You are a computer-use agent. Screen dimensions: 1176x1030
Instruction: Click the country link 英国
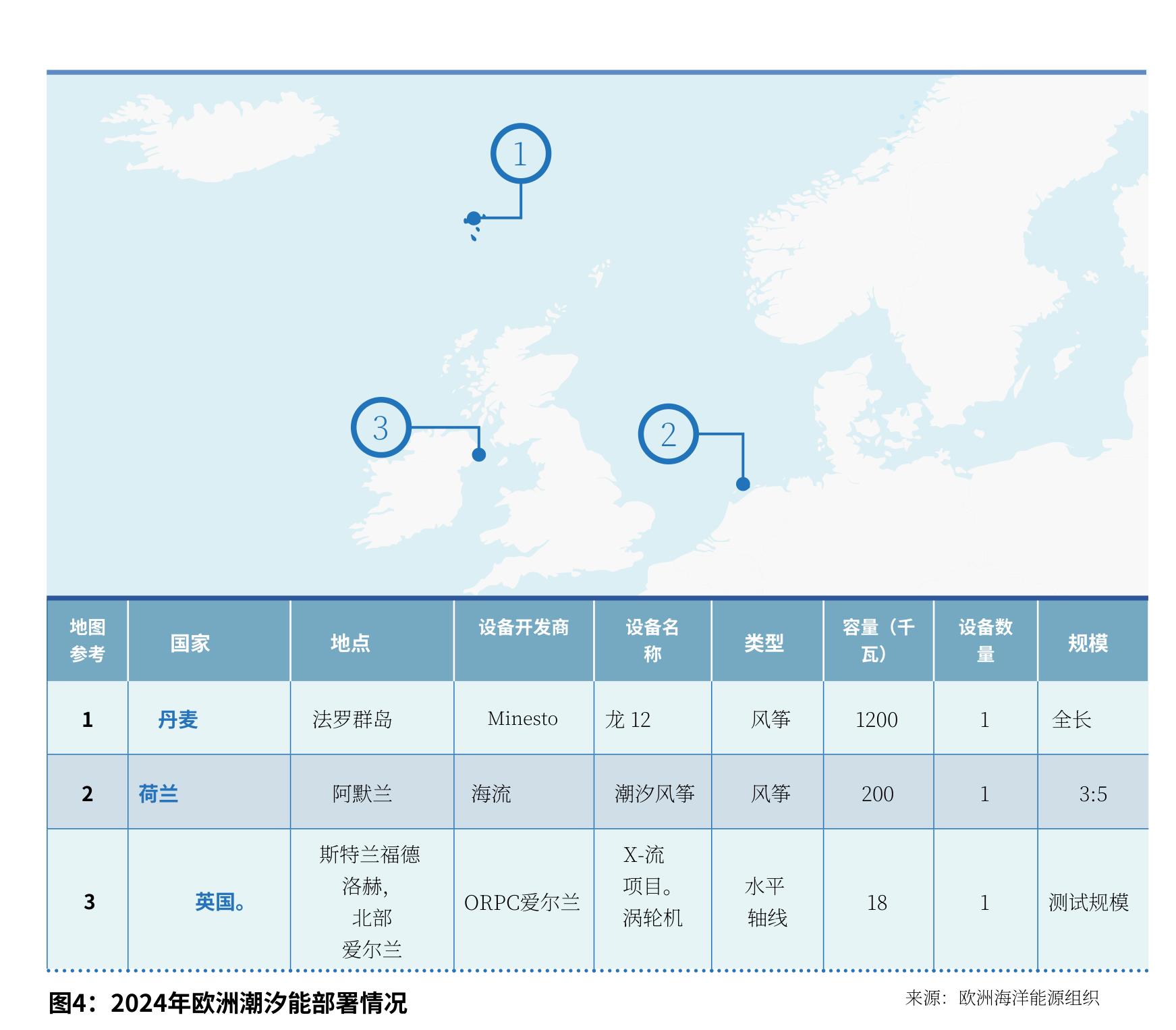pos(220,902)
